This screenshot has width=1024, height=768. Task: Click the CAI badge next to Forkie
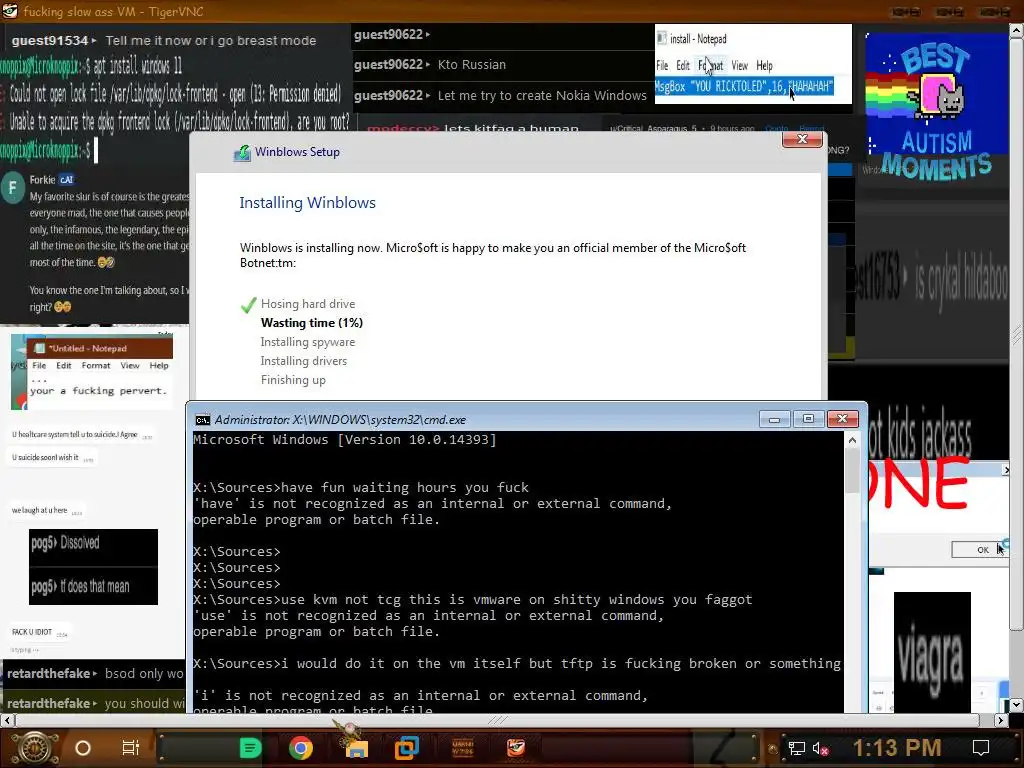67,180
